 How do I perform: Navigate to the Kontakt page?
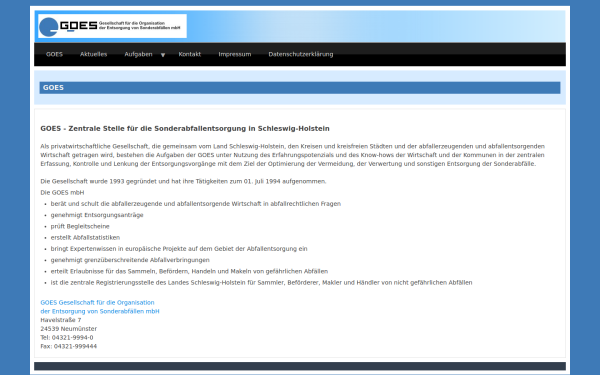coord(190,54)
